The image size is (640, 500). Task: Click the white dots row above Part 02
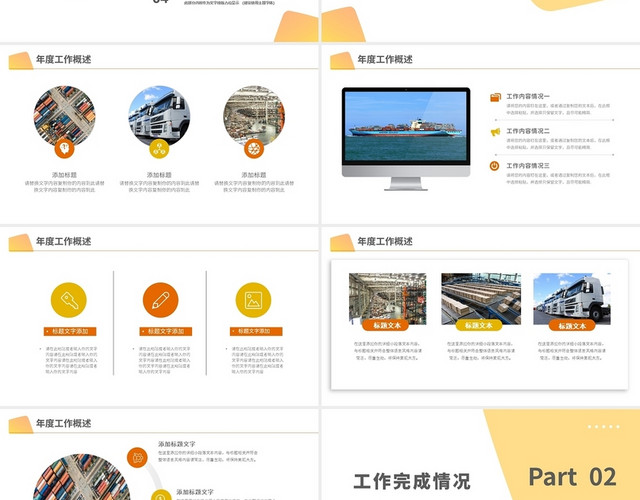[604, 427]
